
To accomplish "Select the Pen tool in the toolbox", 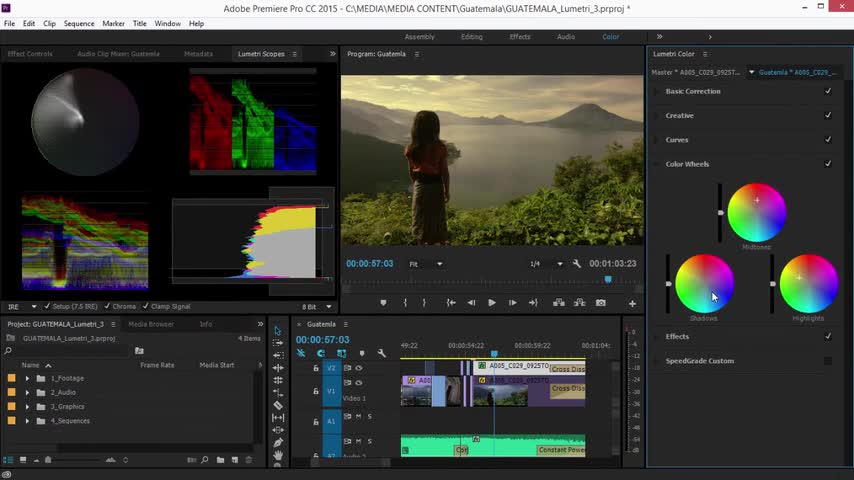I will pos(278,442).
